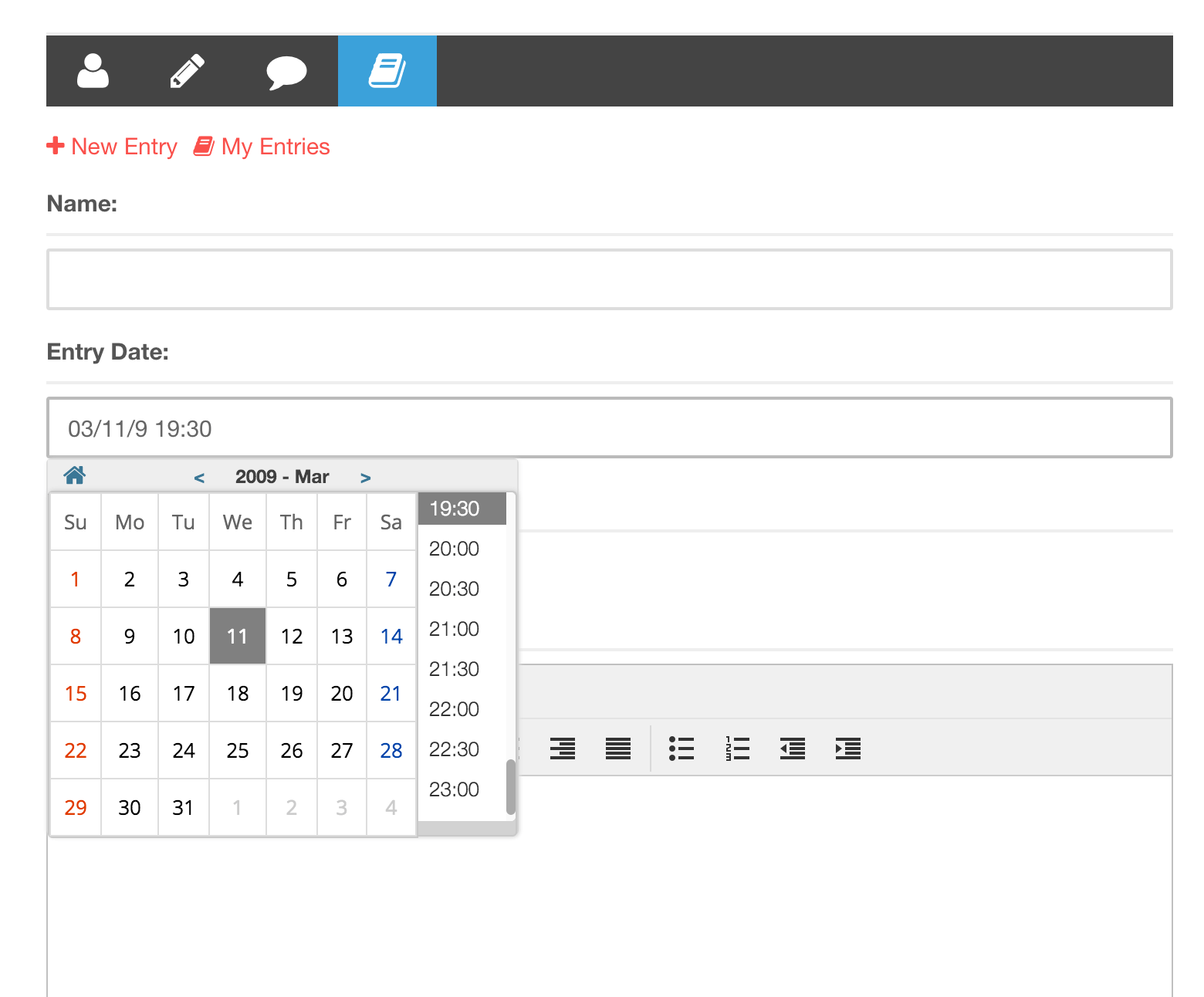Increase indent with indent icon
The image size is (1204, 997).
847,749
